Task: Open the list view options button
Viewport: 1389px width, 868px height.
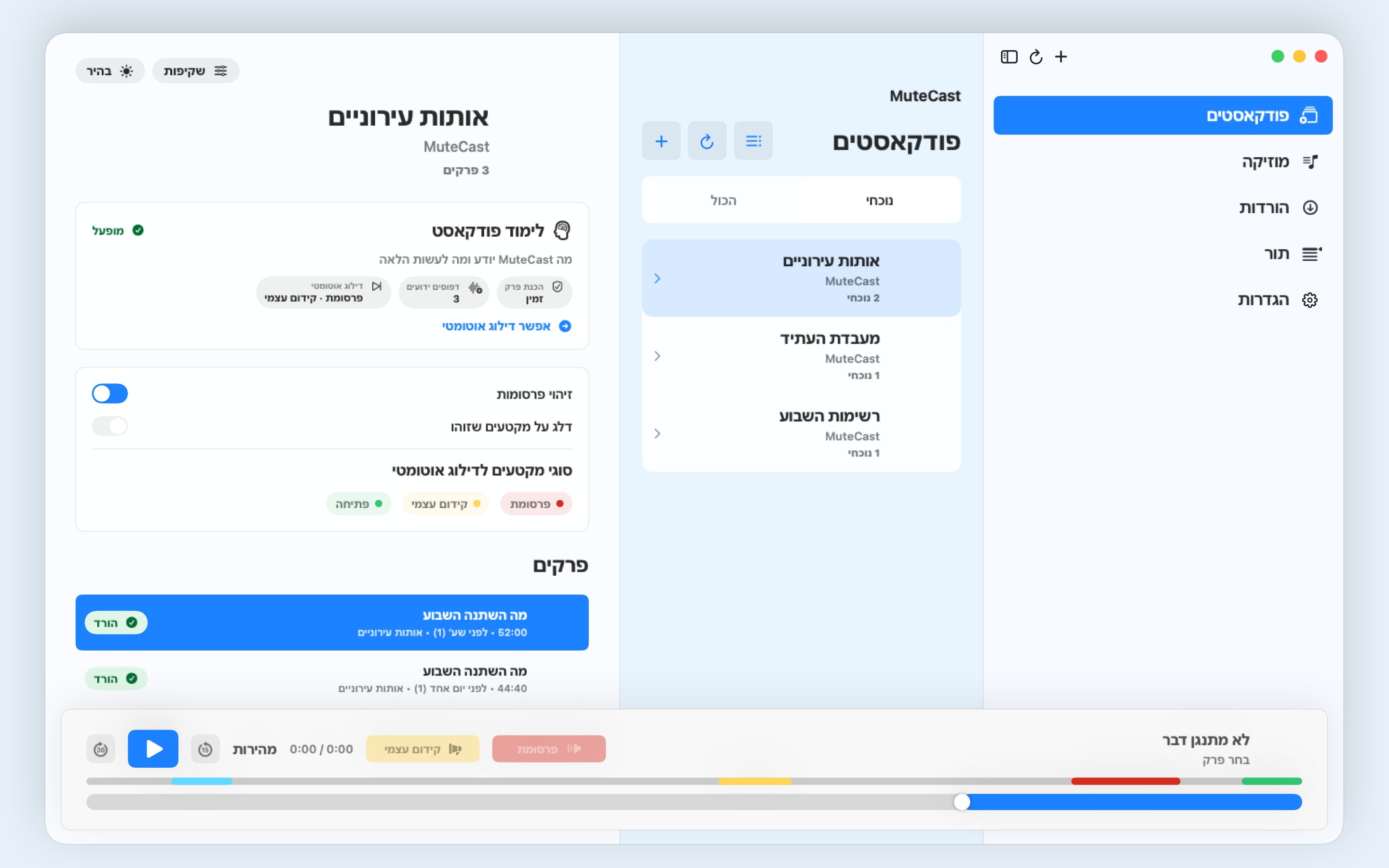Action: 753,141
